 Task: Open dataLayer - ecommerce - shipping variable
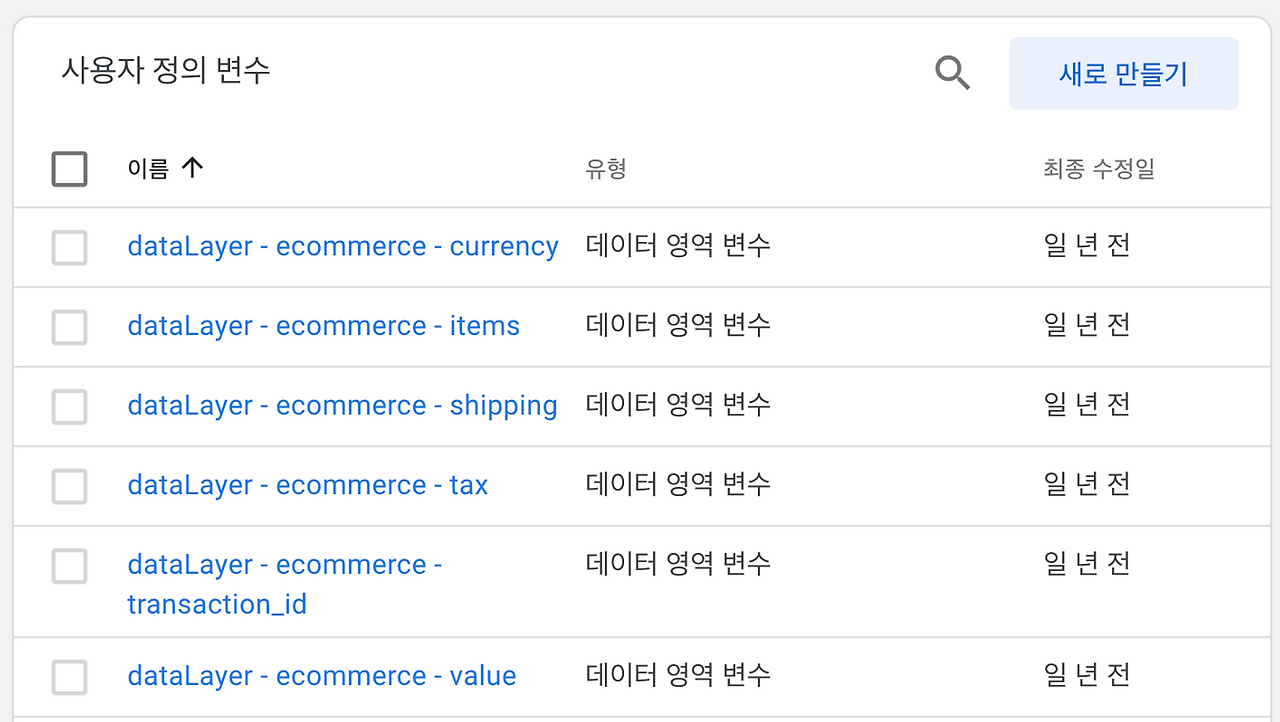(342, 406)
